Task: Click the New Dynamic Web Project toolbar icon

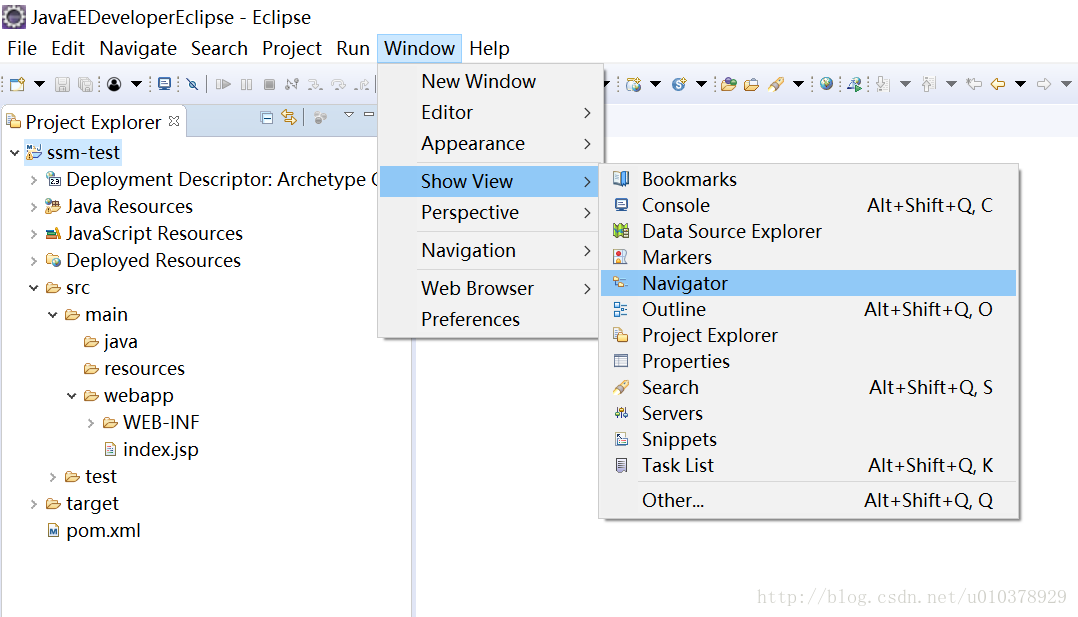Action: (x=634, y=85)
